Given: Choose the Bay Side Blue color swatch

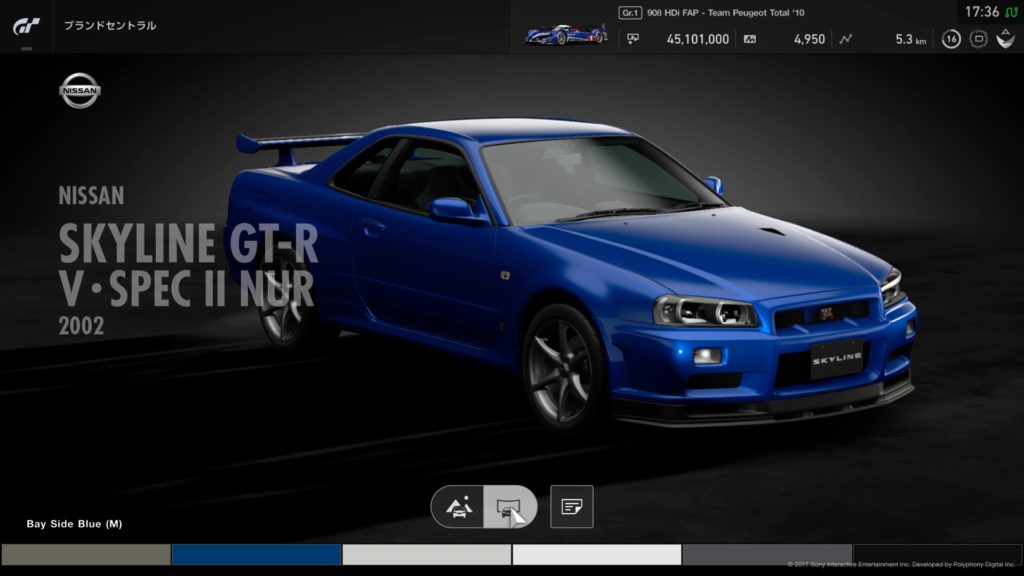Looking at the screenshot, I should pos(256,554).
